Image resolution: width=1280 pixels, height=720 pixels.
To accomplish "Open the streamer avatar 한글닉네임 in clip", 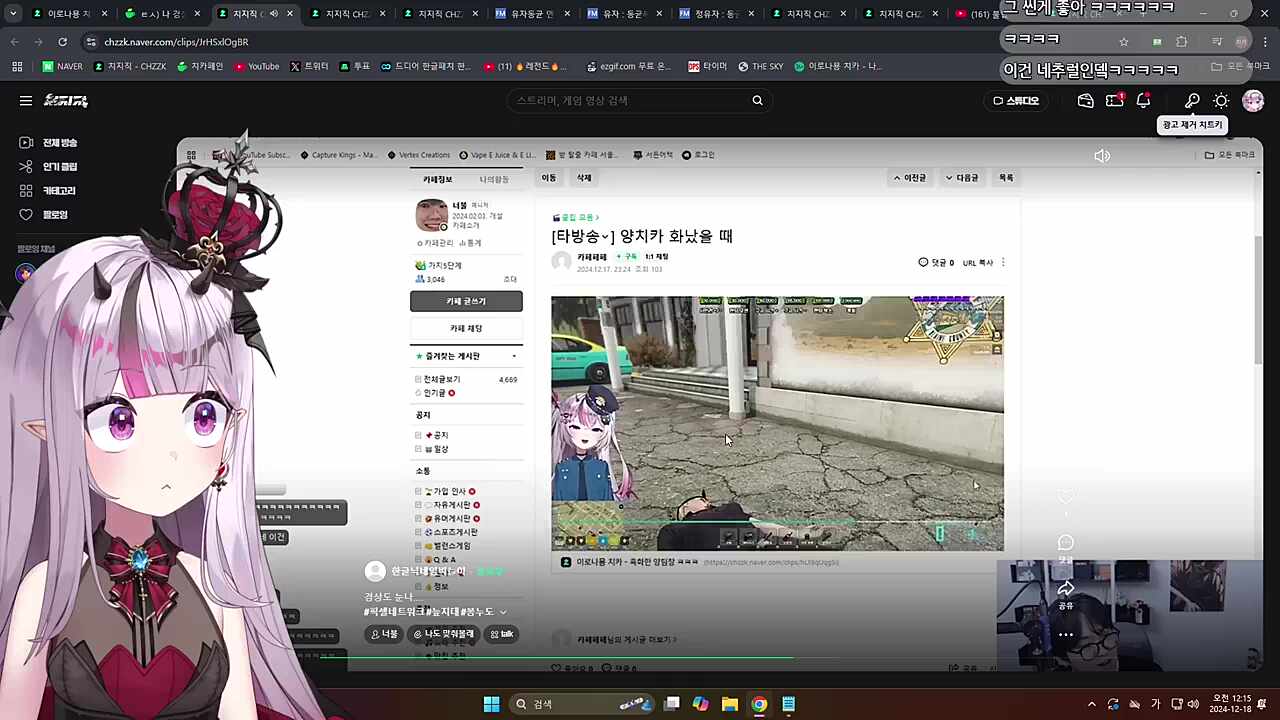I will tap(375, 571).
